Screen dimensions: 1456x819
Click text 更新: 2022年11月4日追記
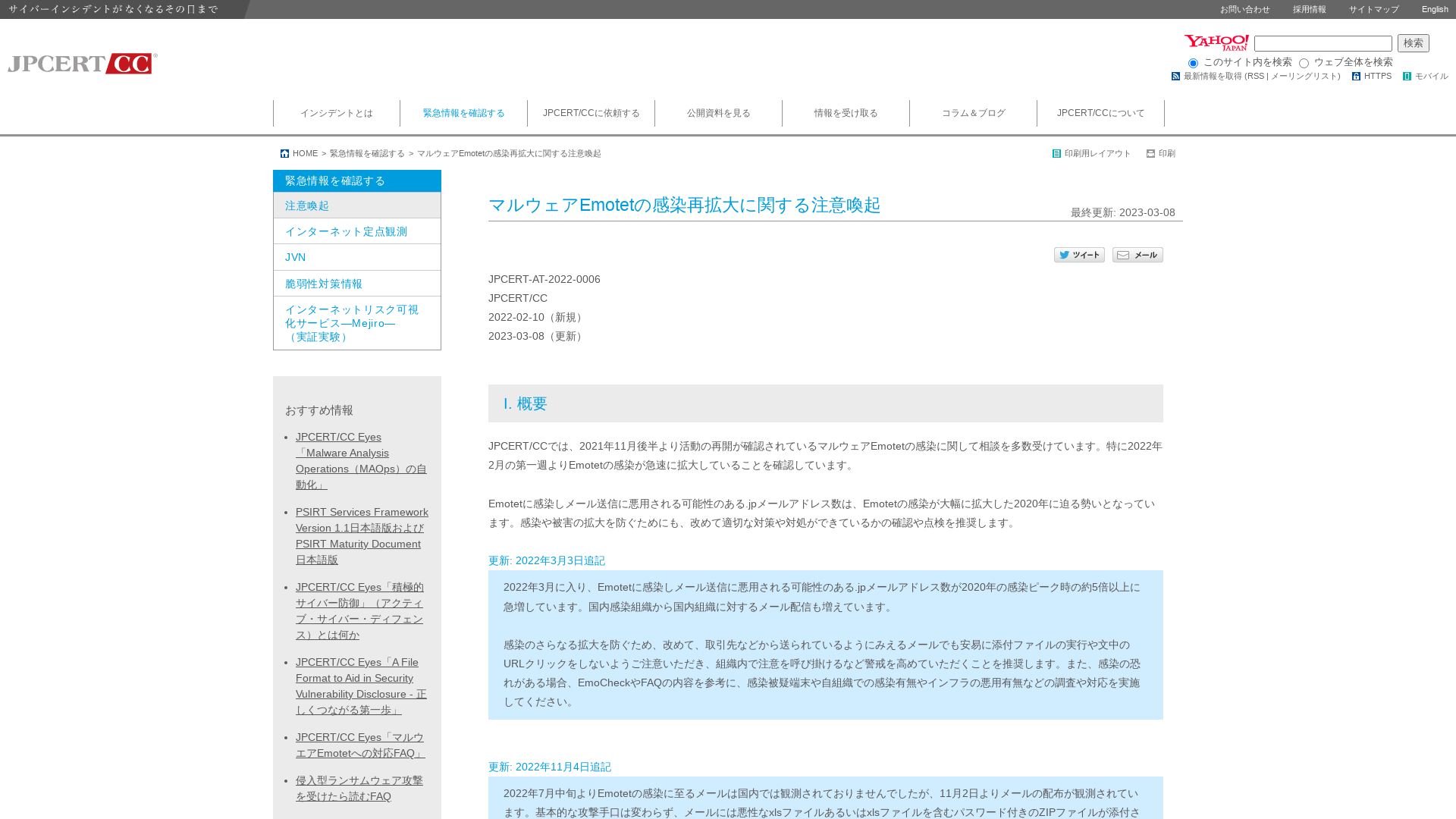coord(550,767)
